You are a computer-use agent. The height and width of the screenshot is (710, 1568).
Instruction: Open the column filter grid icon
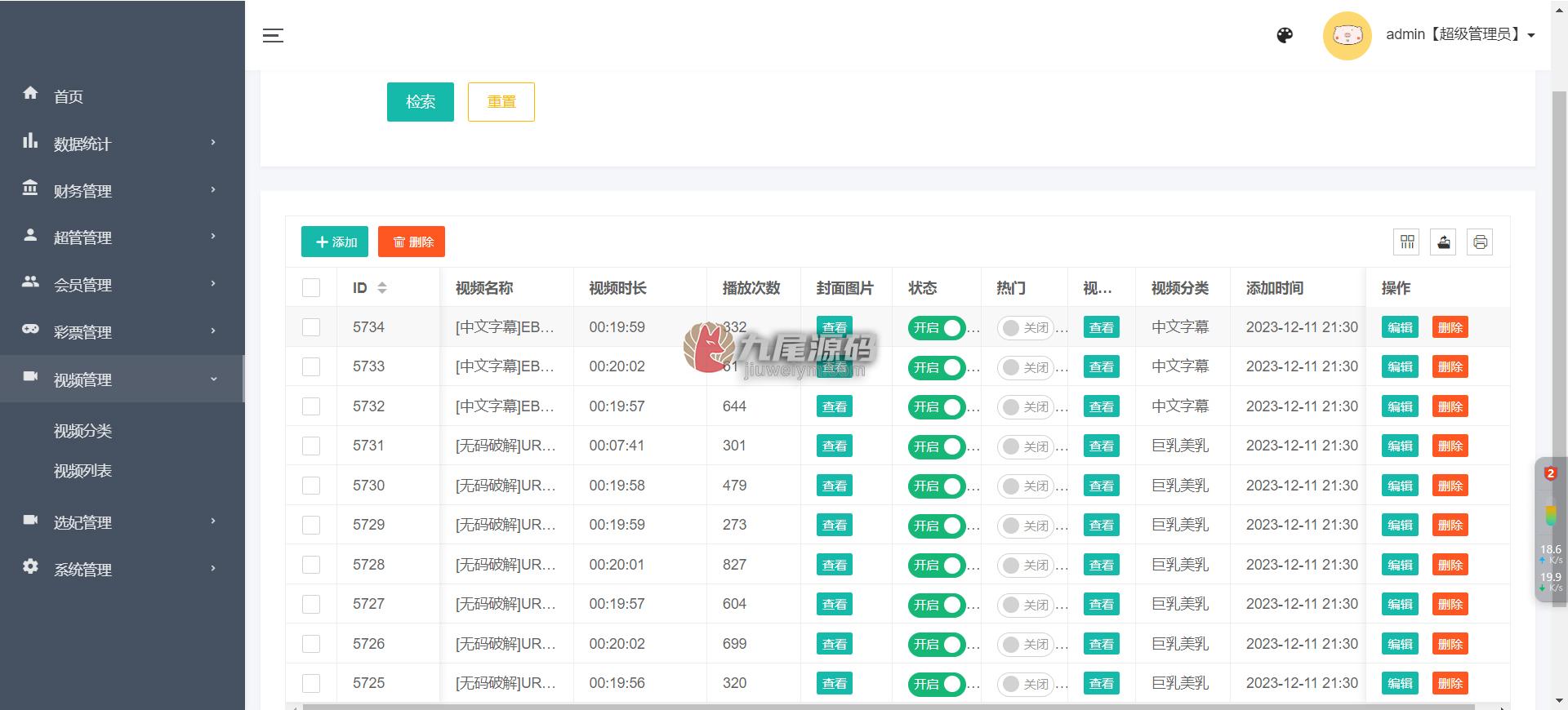pyautogui.click(x=1407, y=242)
